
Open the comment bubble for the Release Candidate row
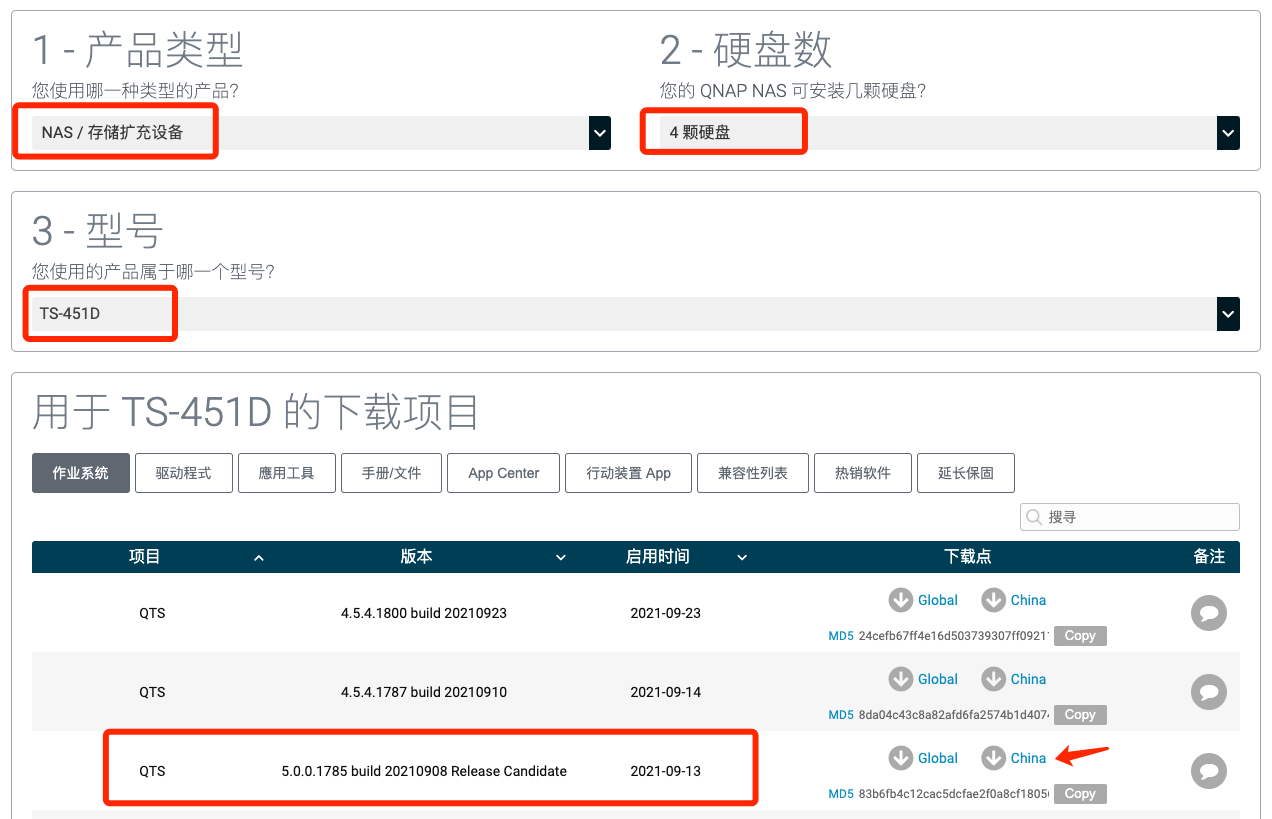click(1208, 771)
